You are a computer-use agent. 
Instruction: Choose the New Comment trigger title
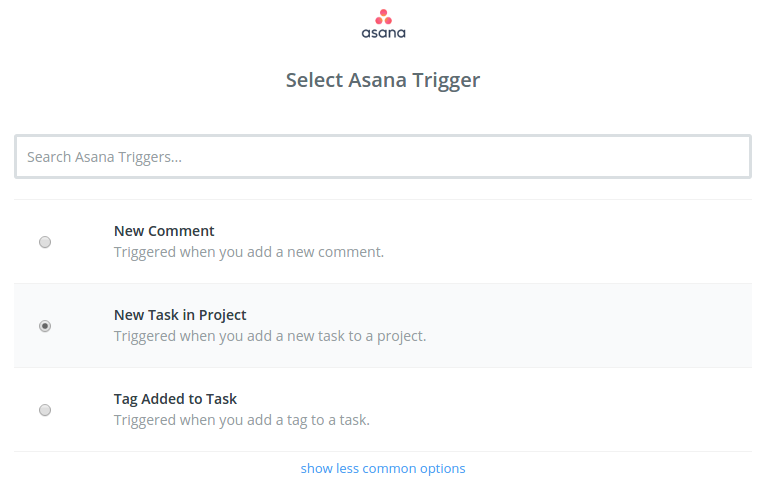click(x=164, y=231)
